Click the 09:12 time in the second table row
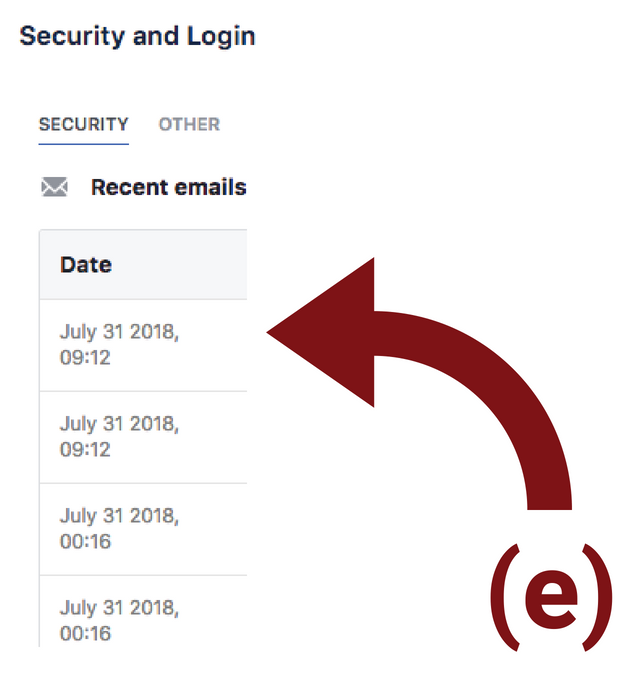636x682 pixels. (85, 449)
